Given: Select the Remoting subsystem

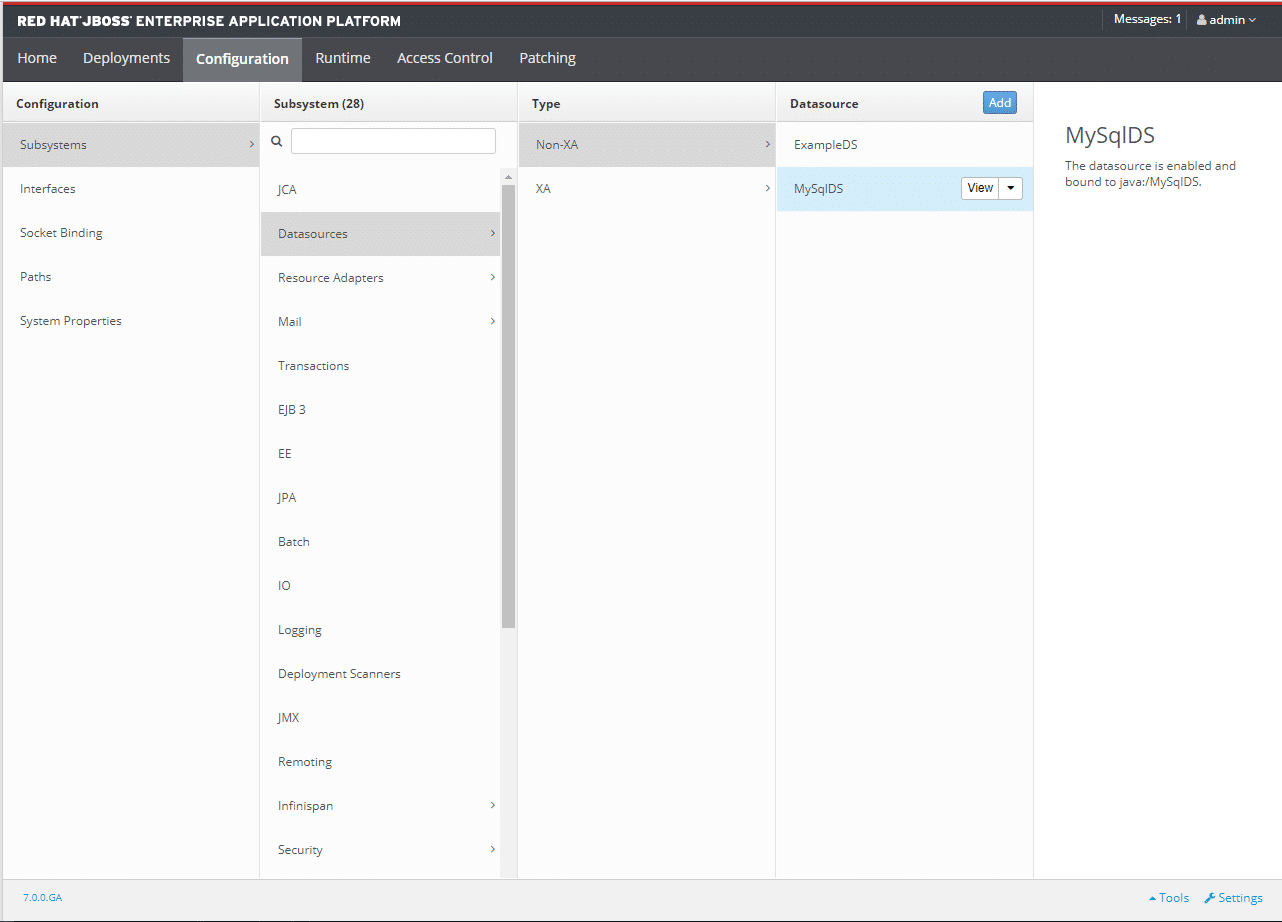Looking at the screenshot, I should click(380, 762).
